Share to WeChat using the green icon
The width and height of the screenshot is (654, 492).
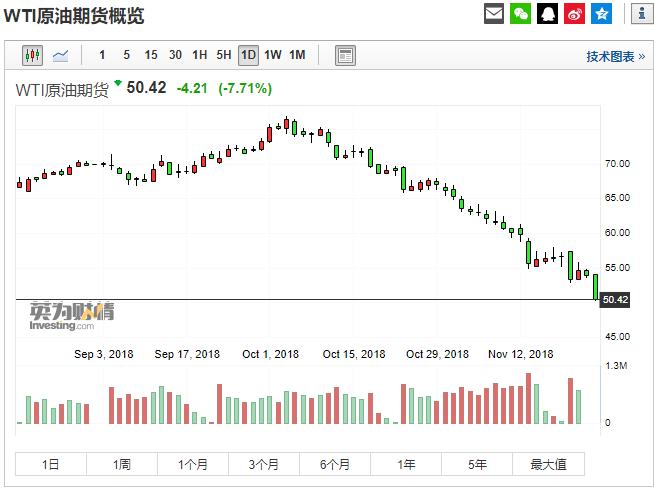pos(521,14)
